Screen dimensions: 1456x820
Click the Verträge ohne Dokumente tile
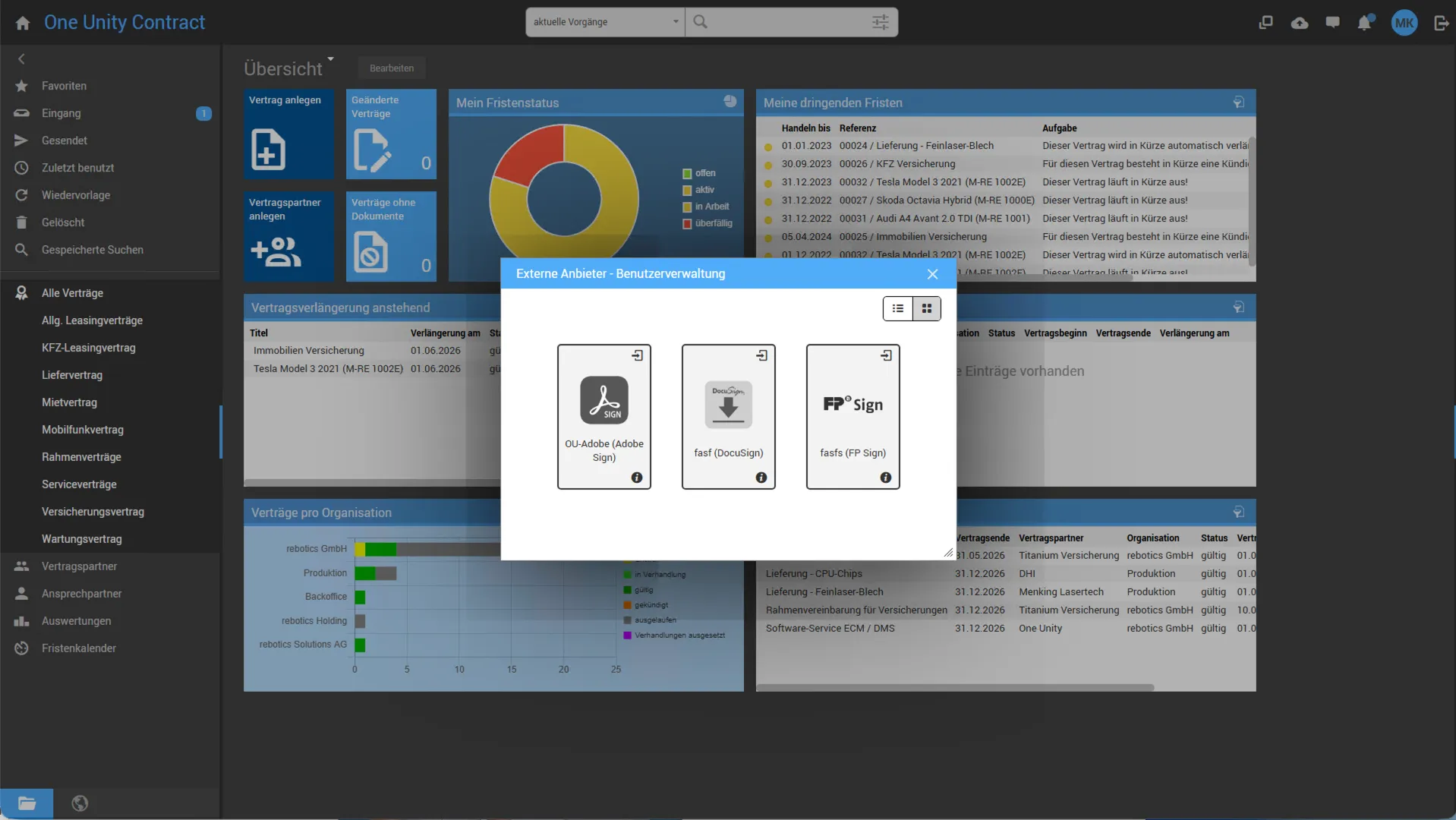tap(391, 236)
